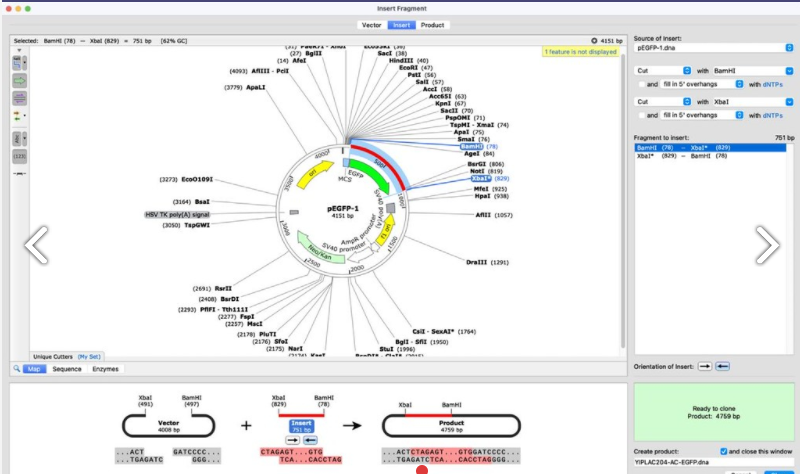Open the second Cut action dropdown

pos(663,102)
